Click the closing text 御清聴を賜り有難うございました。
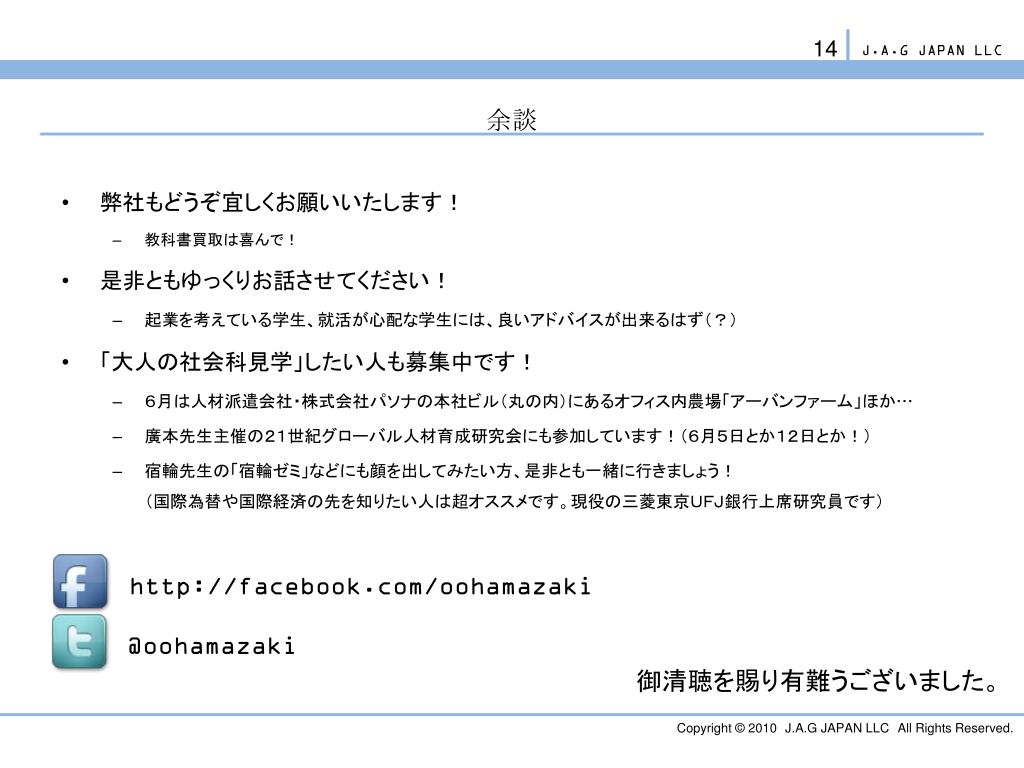 (x=818, y=680)
